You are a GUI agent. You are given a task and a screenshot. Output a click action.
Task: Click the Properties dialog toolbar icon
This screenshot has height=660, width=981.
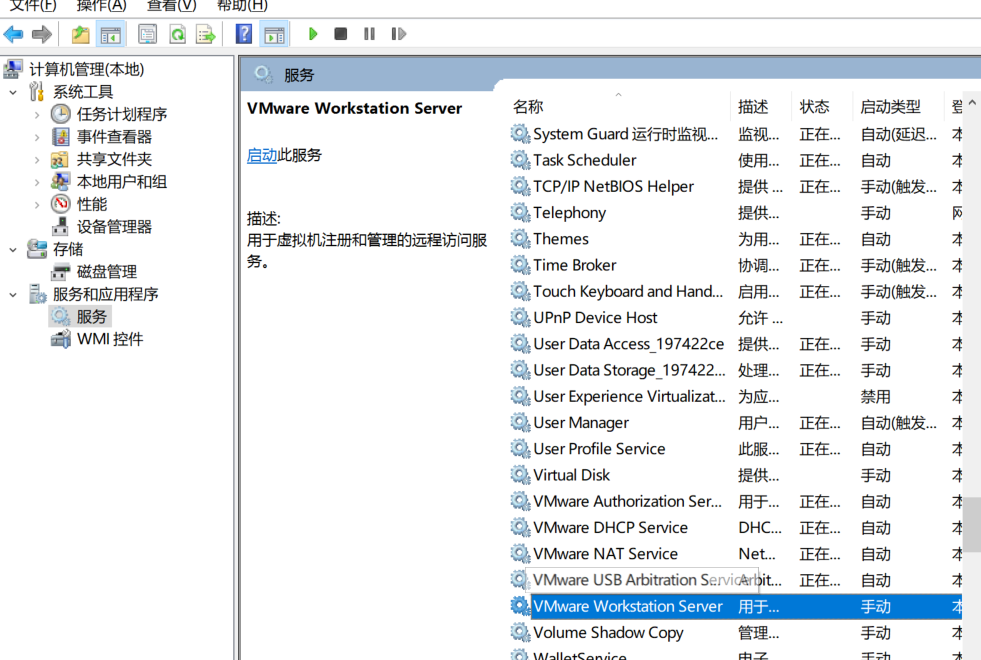[x=145, y=33]
